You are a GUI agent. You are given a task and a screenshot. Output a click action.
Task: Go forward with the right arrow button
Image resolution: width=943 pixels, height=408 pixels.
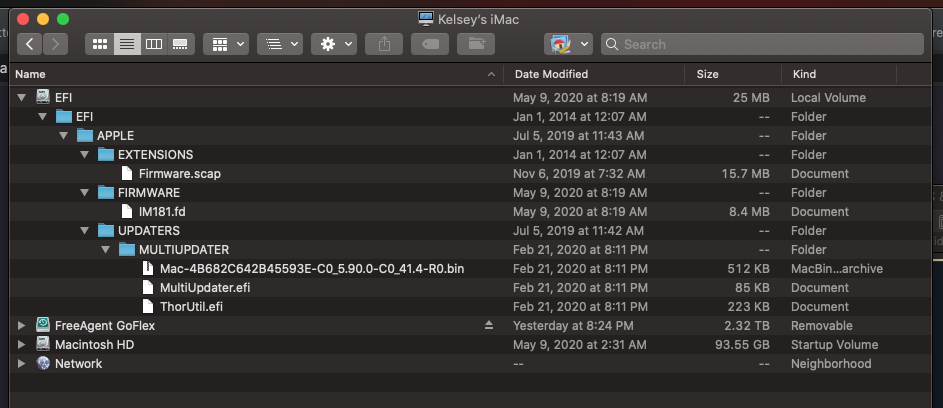55,44
